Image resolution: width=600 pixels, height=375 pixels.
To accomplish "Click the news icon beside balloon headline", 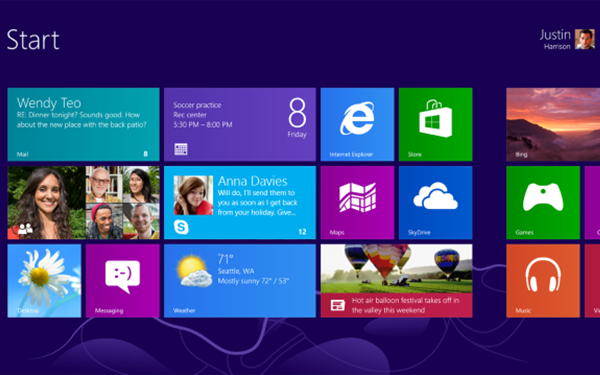I will [x=338, y=305].
